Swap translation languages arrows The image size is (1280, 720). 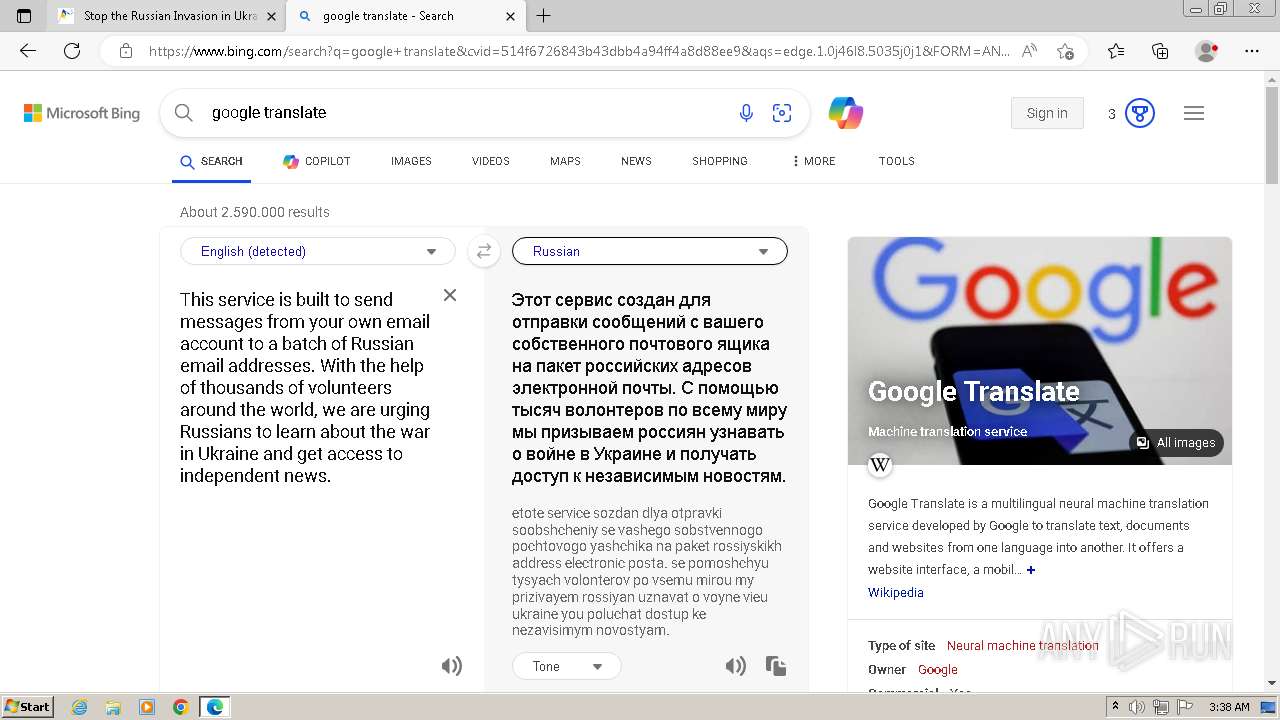tap(484, 251)
